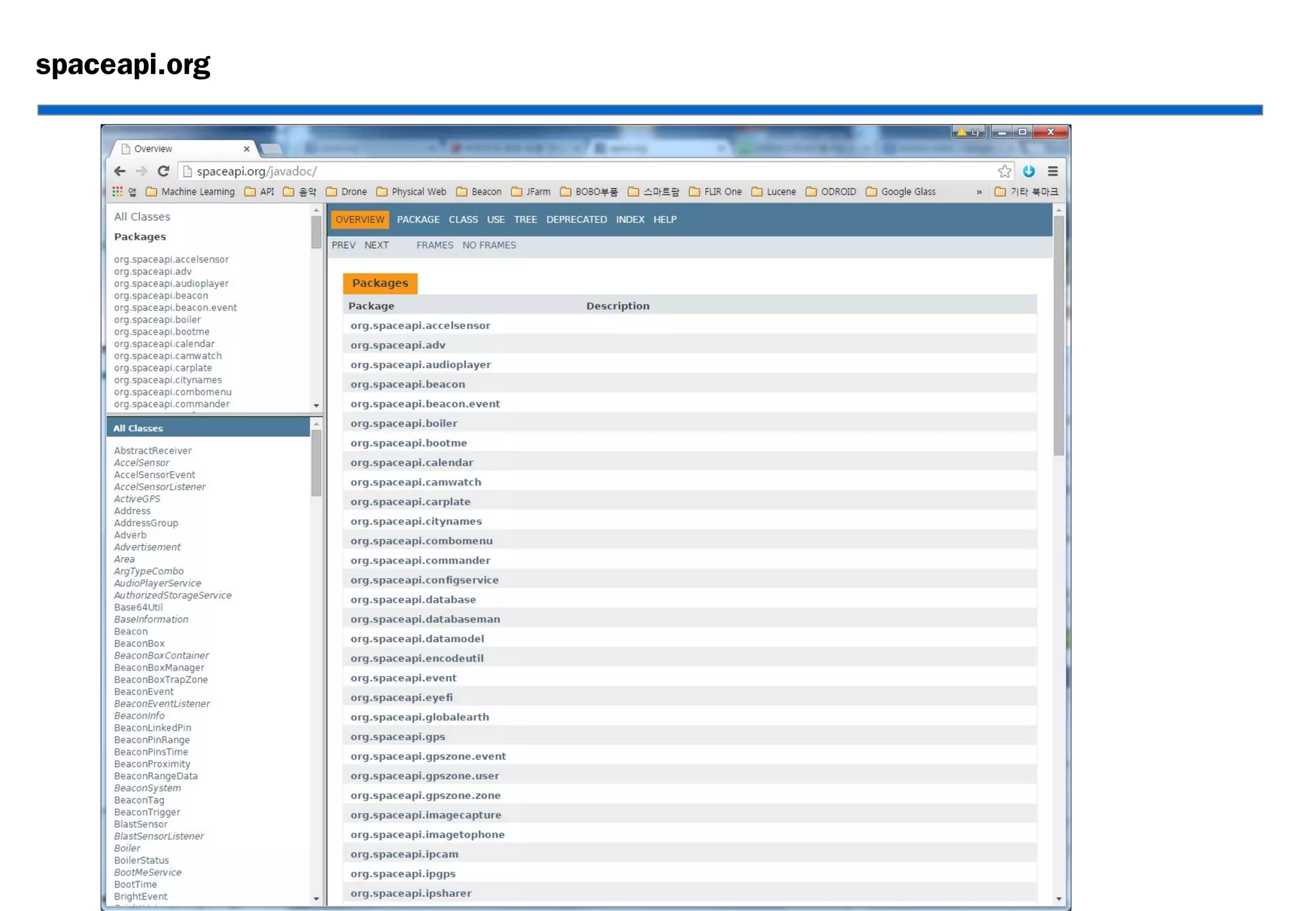Viewport: 1316px width, 911px height.
Task: Open the Chrome hamburger menu
Action: 1053,172
